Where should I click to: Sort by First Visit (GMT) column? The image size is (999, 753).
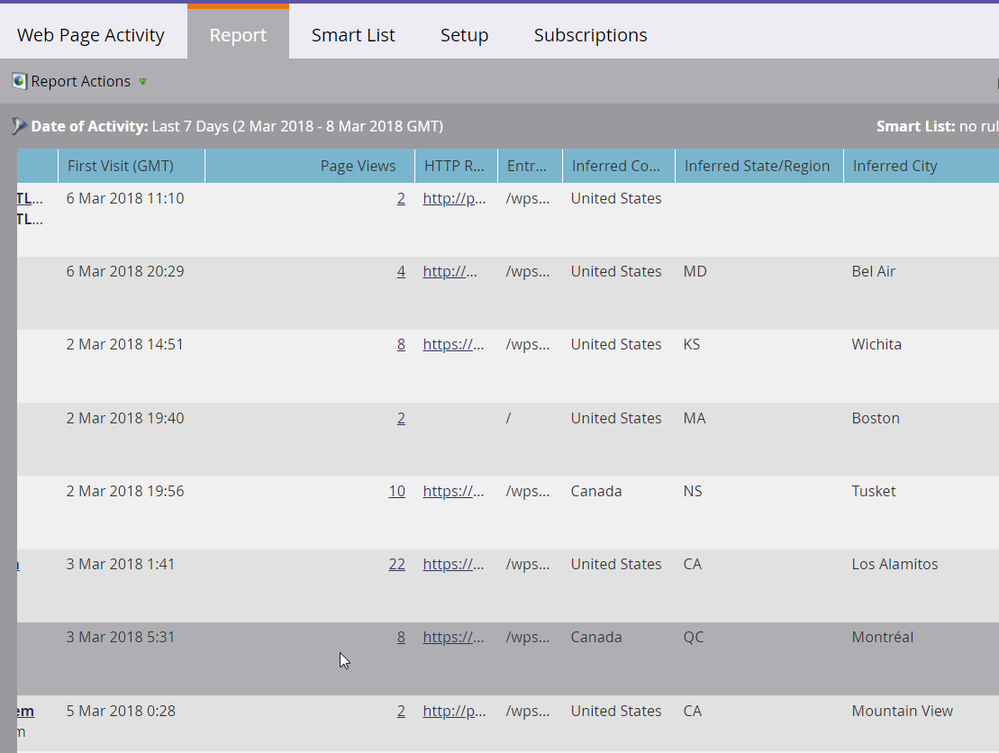coord(120,166)
